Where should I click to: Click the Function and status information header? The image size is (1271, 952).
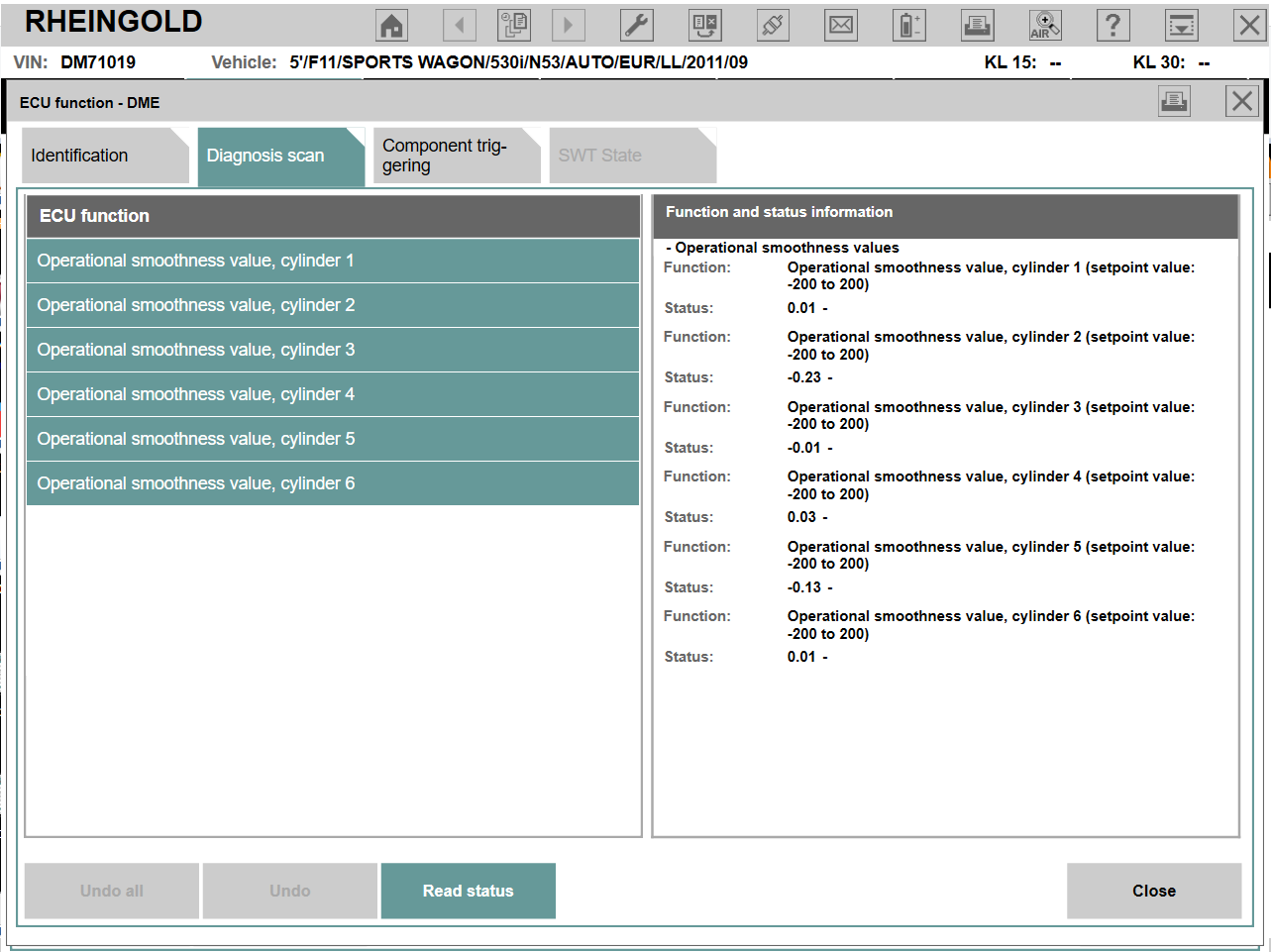(x=946, y=216)
